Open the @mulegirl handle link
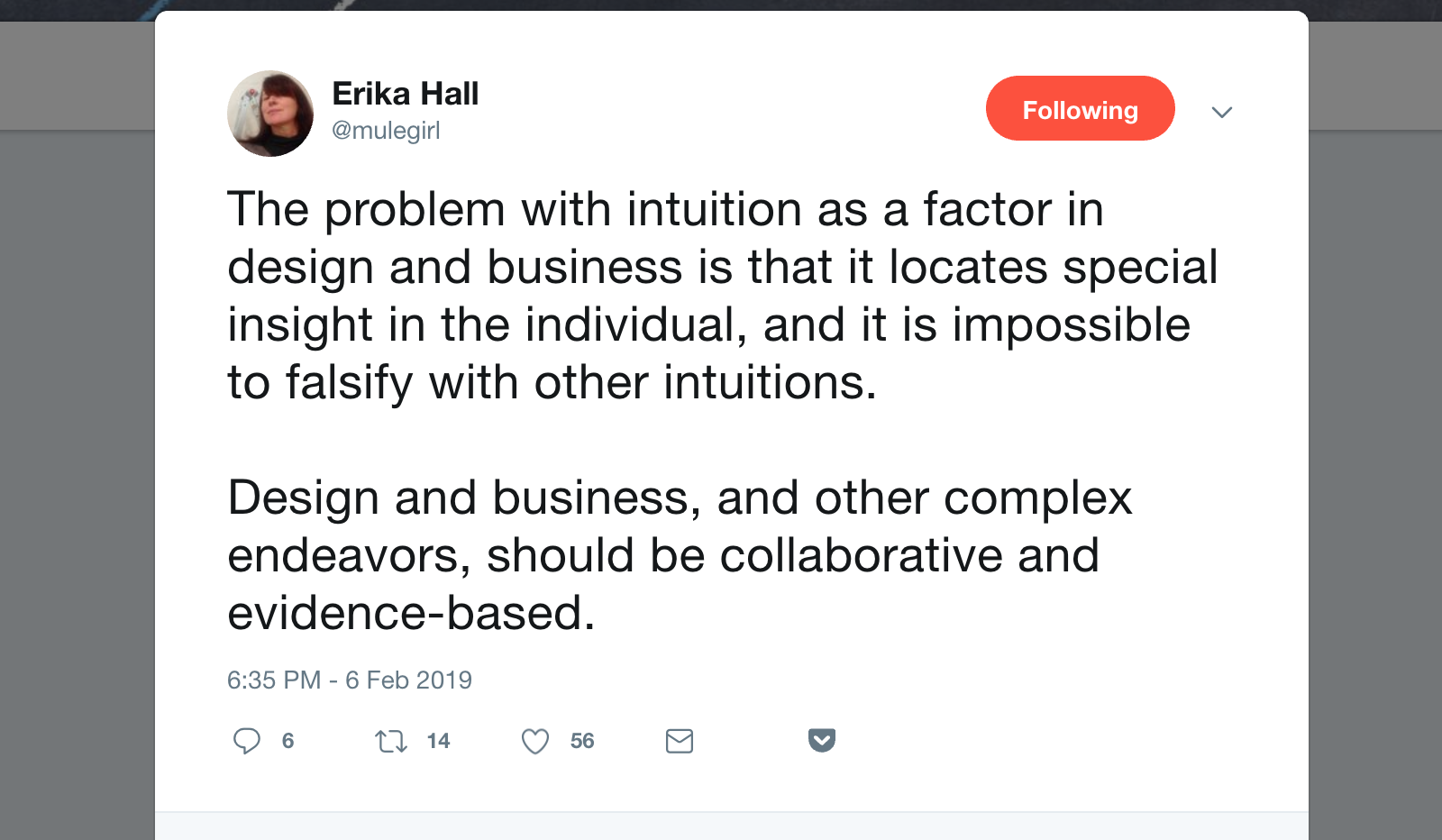Image resolution: width=1442 pixels, height=840 pixels. [386, 131]
